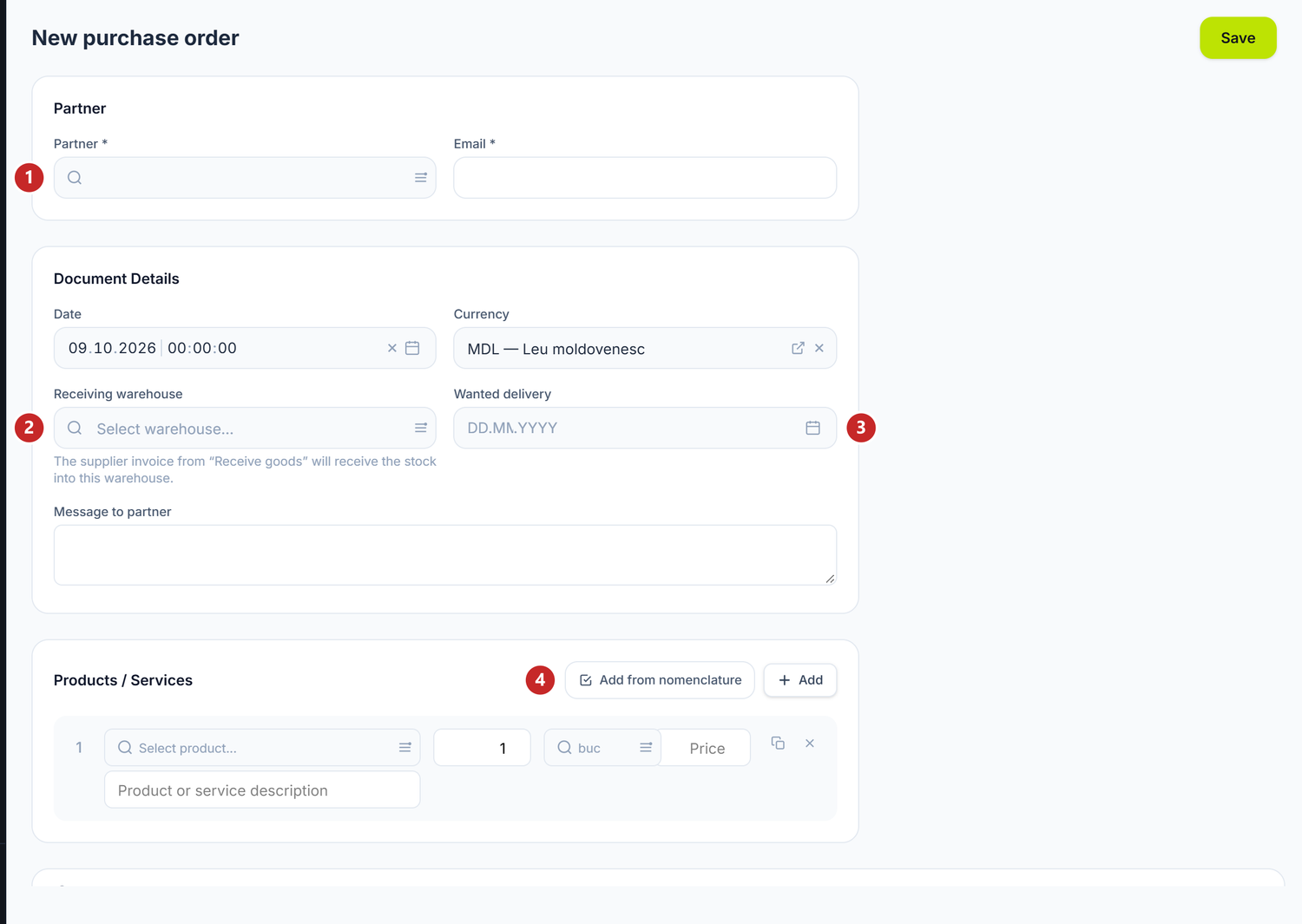Click Add from nomenclature button

(660, 680)
